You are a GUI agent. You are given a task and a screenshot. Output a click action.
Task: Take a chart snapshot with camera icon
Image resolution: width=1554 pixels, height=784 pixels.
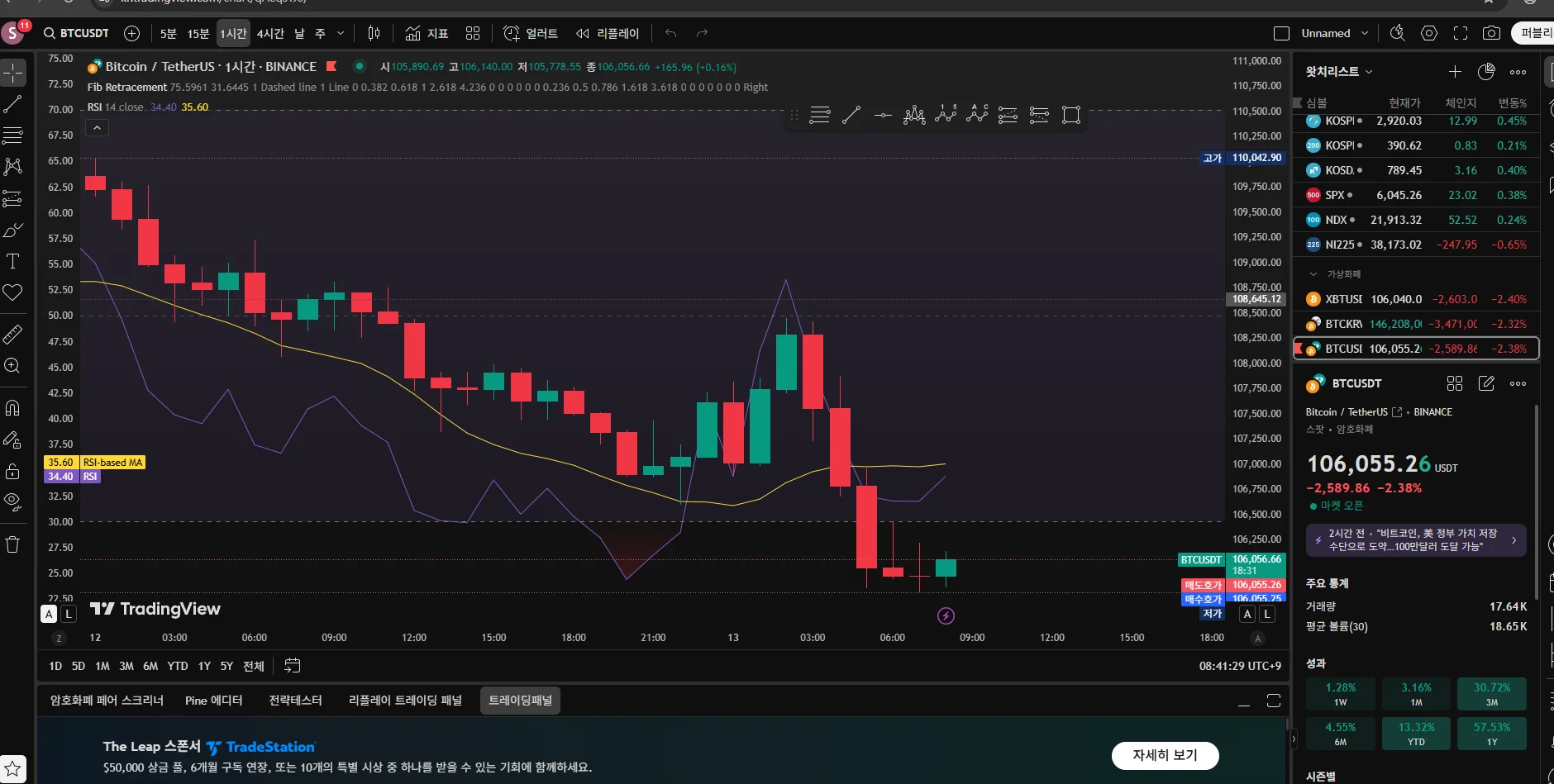pyautogui.click(x=1492, y=33)
